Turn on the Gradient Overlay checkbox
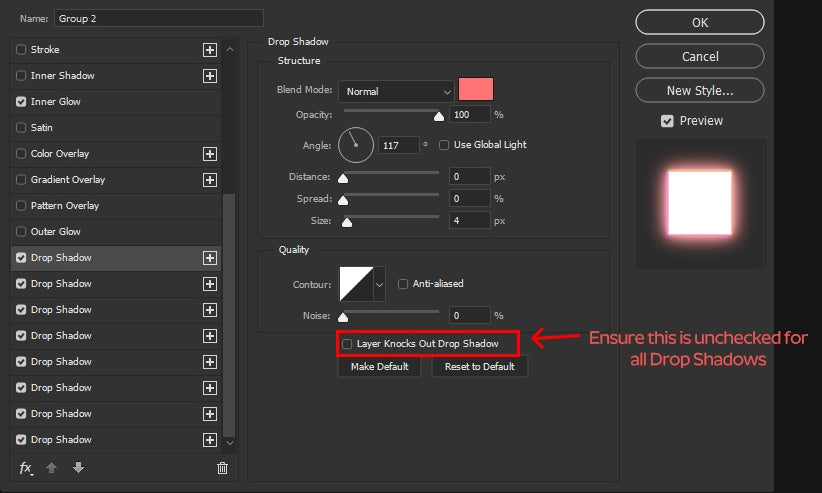Viewport: 822px width, 493px height. click(x=21, y=180)
